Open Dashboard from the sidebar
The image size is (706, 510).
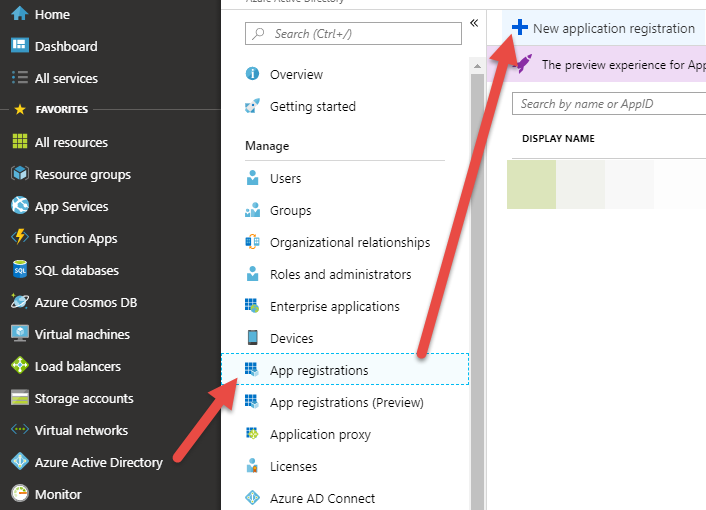[x=66, y=46]
